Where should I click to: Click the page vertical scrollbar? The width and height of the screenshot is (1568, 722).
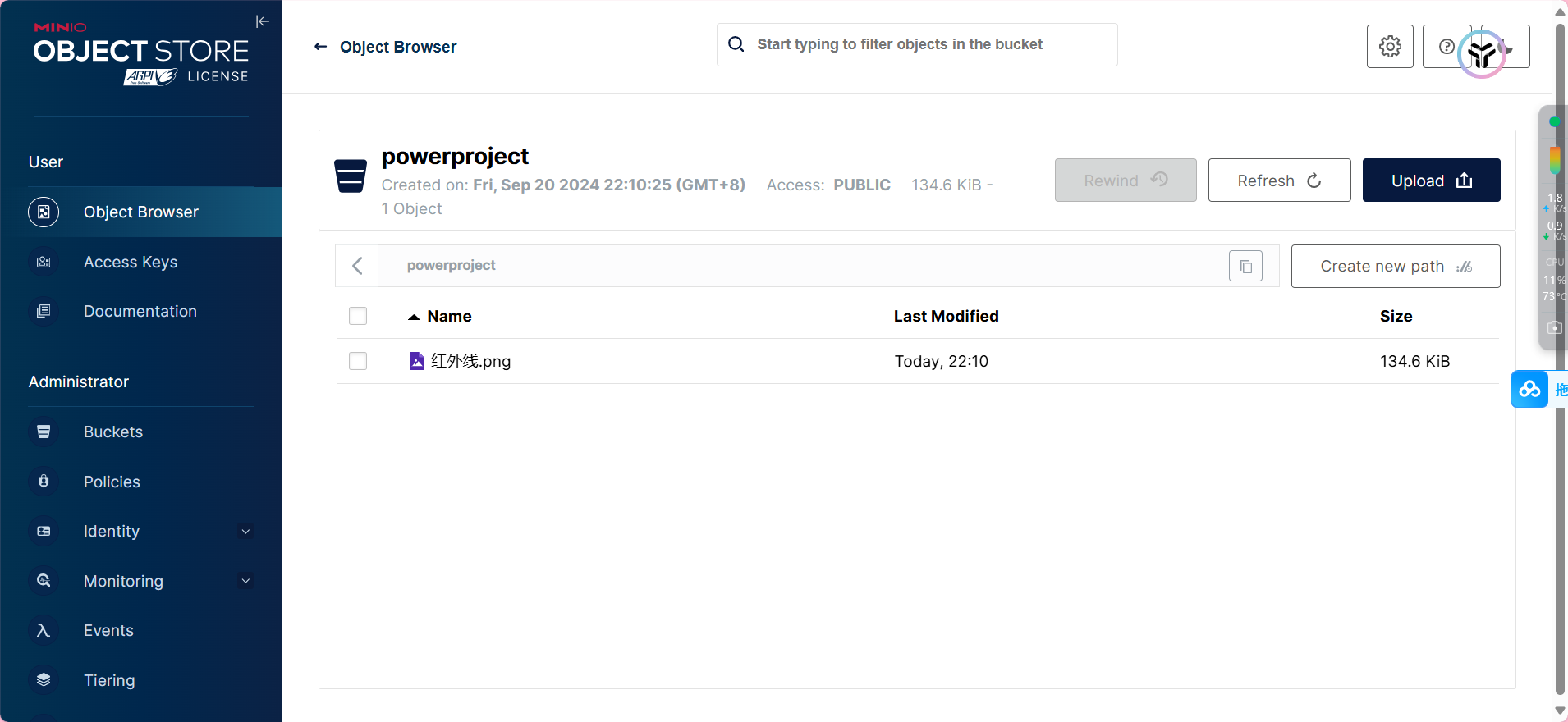[x=1561, y=359]
